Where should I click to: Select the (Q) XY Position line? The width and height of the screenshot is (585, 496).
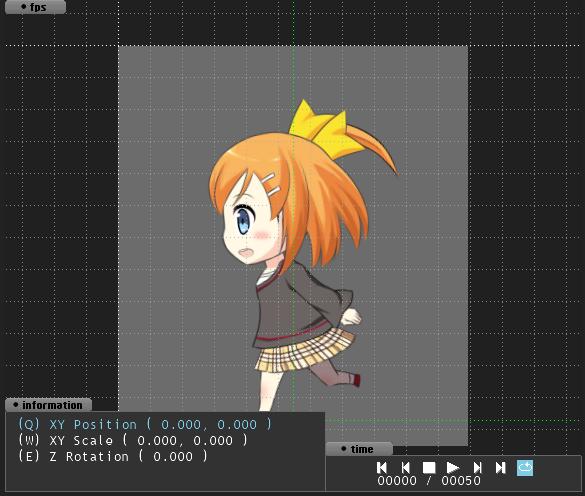pyautogui.click(x=145, y=424)
